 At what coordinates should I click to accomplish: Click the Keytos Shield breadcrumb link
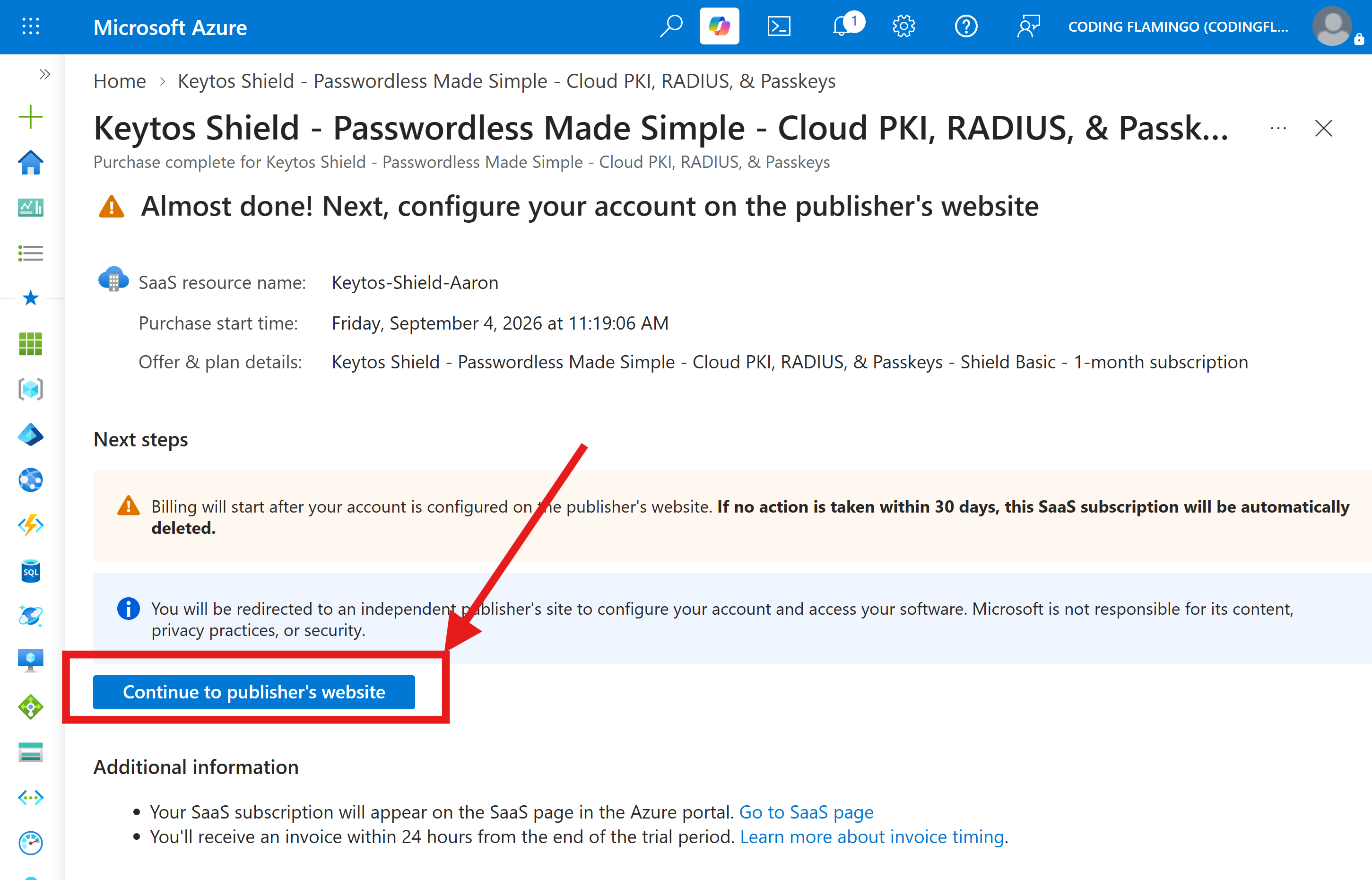(x=506, y=81)
